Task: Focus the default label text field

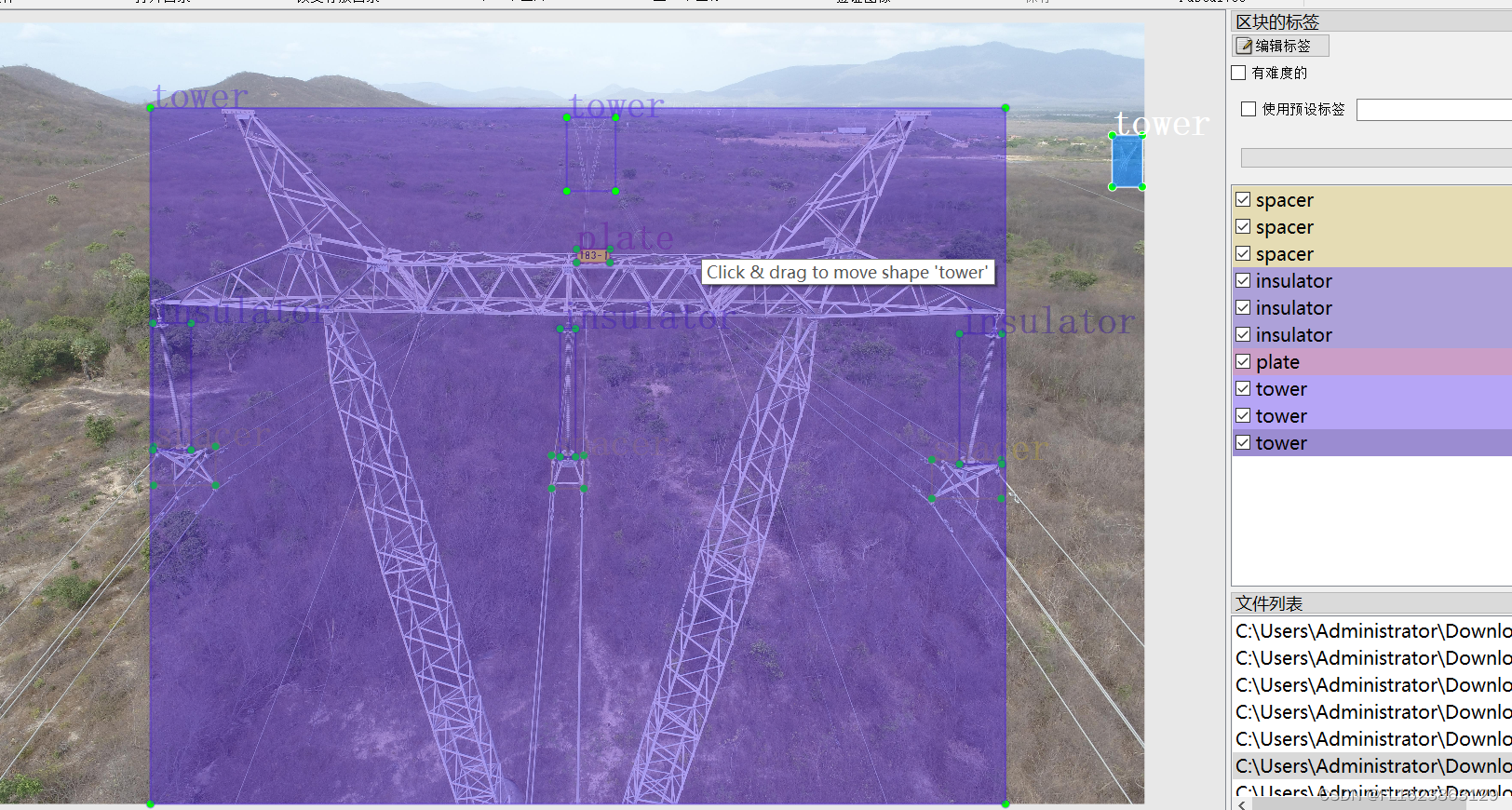Action: (x=1434, y=110)
